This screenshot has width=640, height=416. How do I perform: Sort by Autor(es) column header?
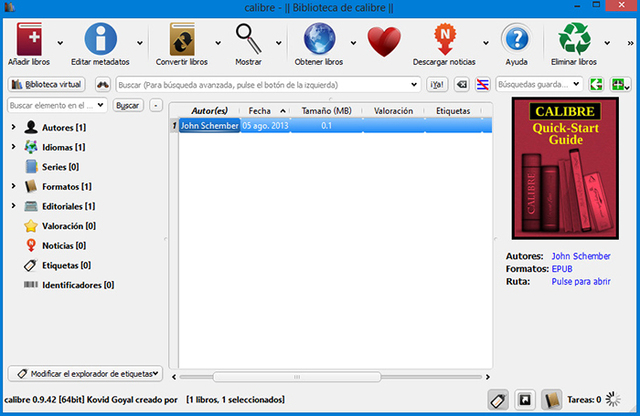209,111
